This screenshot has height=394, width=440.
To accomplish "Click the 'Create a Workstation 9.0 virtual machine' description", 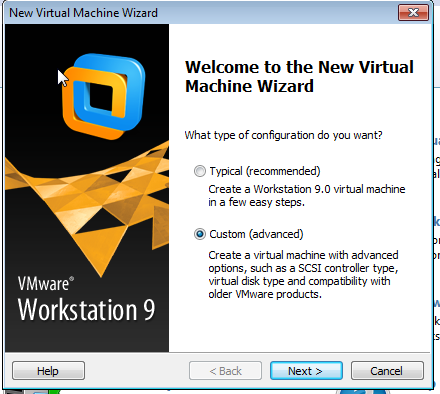I will 307,196.
